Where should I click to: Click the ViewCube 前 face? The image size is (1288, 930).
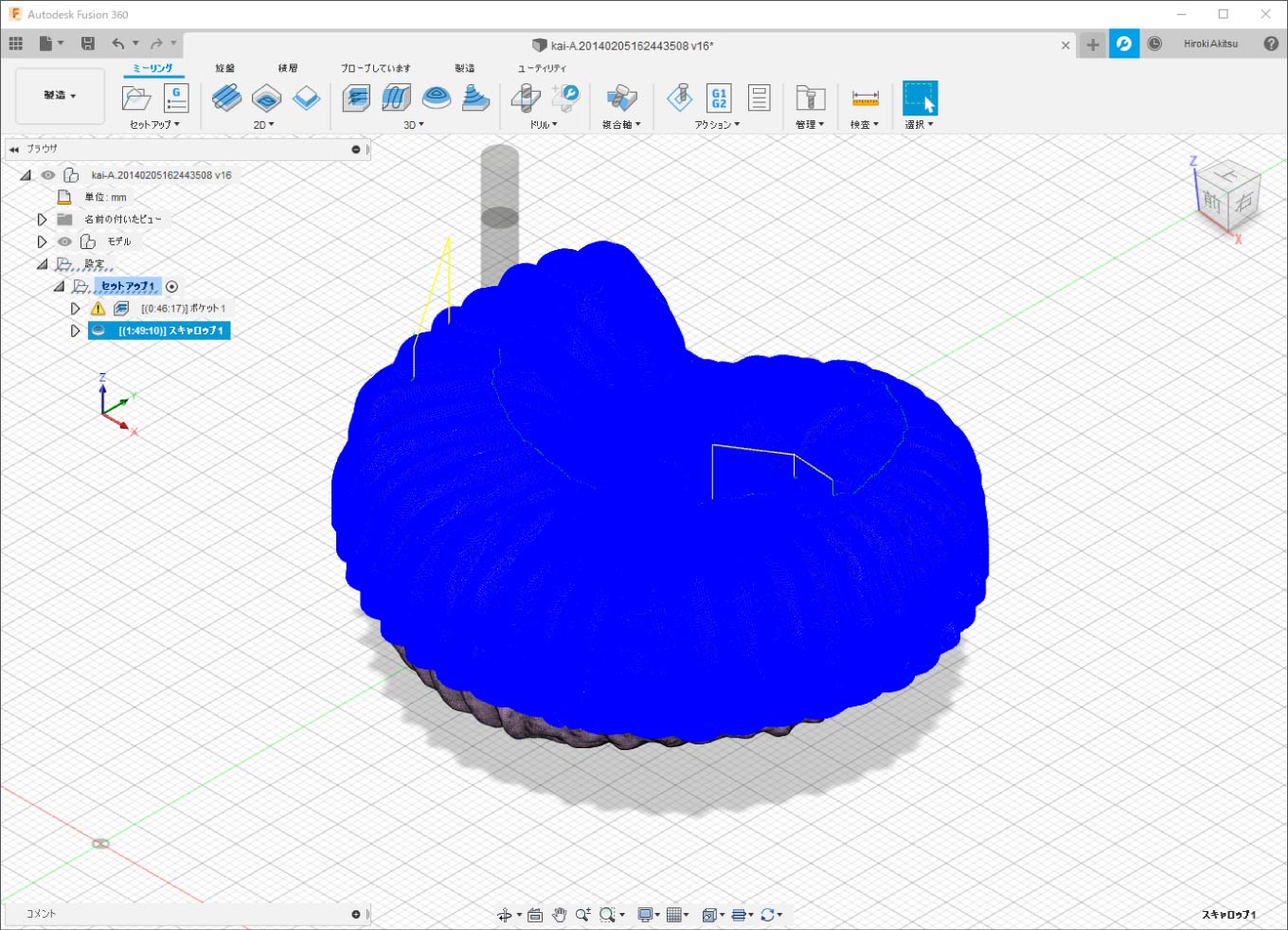[1212, 201]
